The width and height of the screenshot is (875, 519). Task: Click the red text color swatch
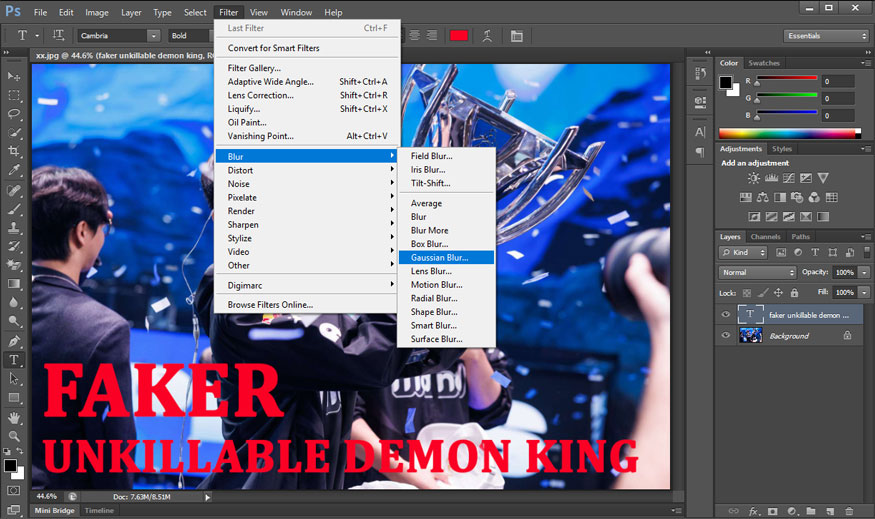459,36
